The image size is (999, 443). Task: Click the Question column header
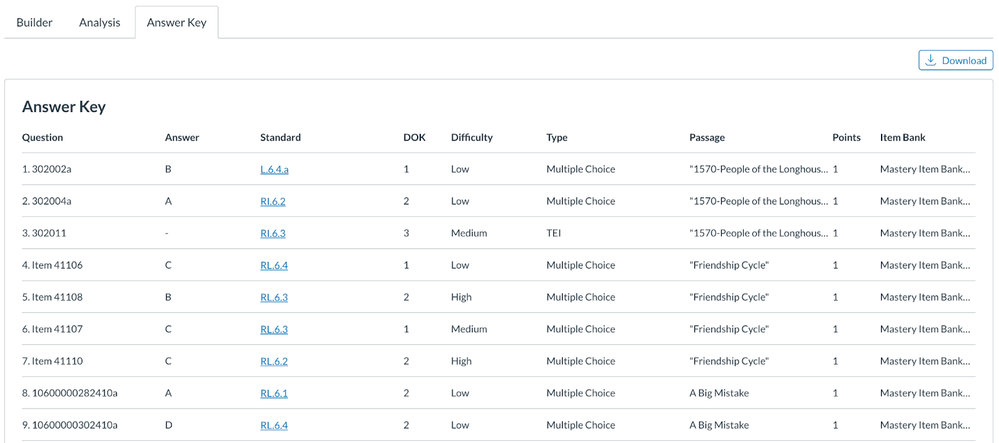tap(43, 137)
